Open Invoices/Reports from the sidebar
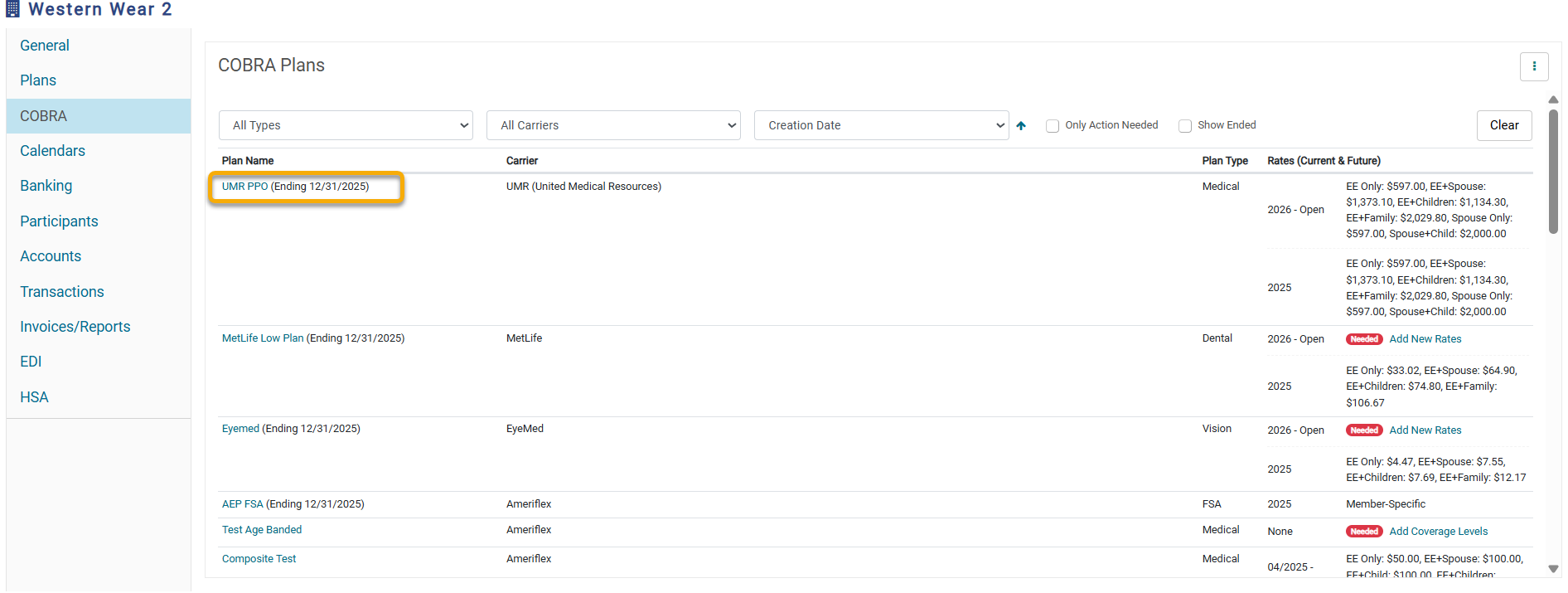 pos(75,327)
